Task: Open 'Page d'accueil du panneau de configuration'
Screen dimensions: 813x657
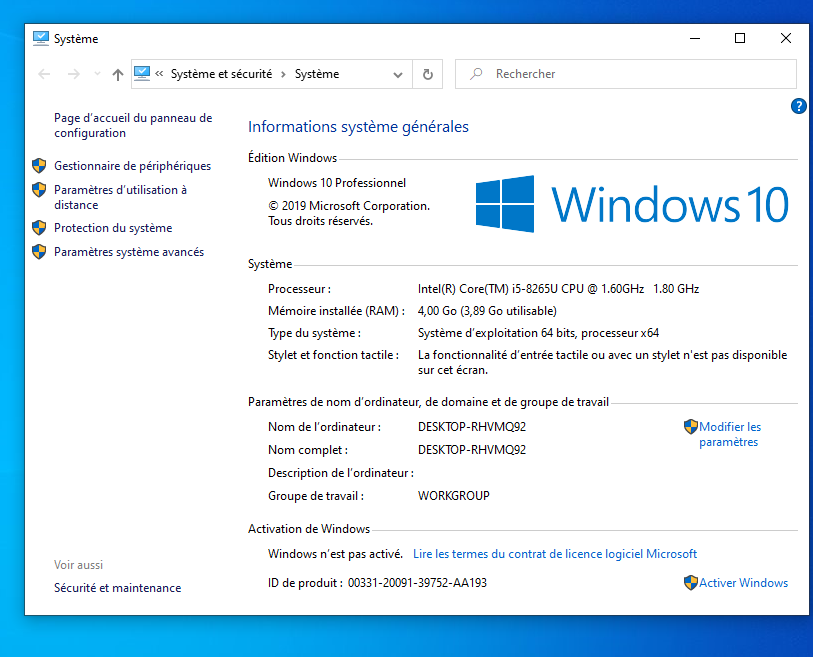Action: [133, 125]
